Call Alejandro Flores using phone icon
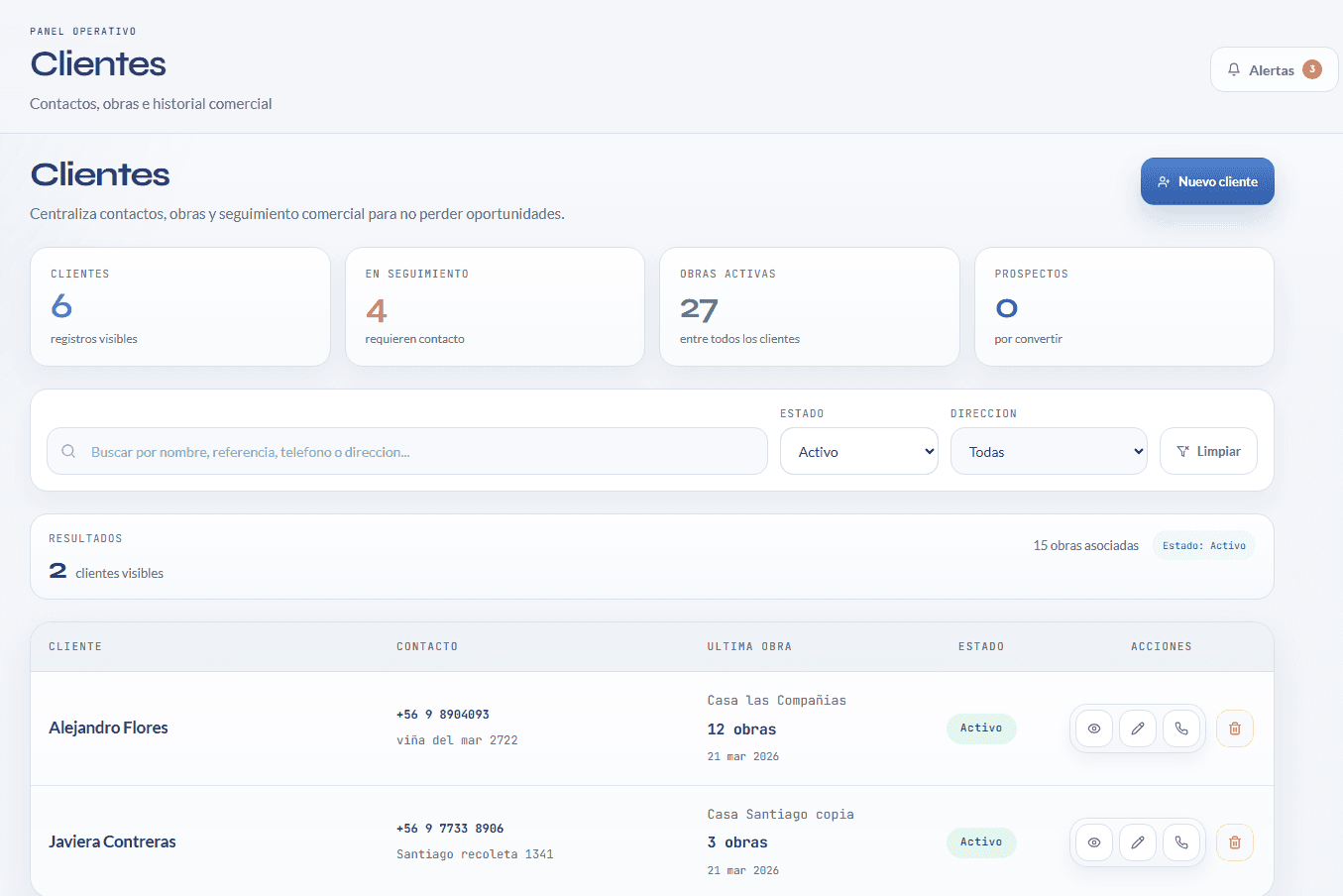The width and height of the screenshot is (1343, 896). click(x=1181, y=728)
